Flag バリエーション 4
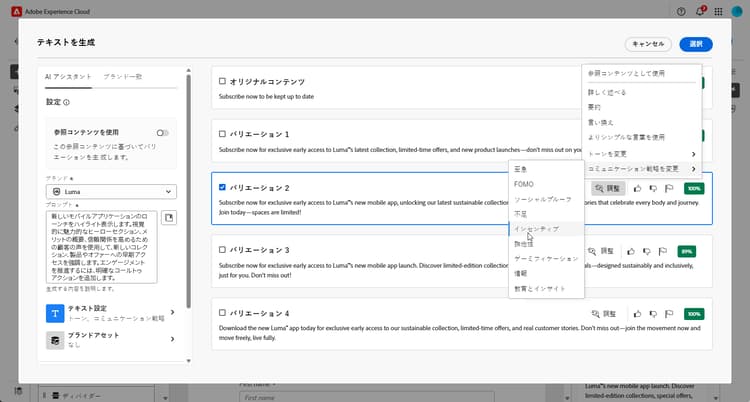This screenshot has width=750, height=402. click(669, 314)
